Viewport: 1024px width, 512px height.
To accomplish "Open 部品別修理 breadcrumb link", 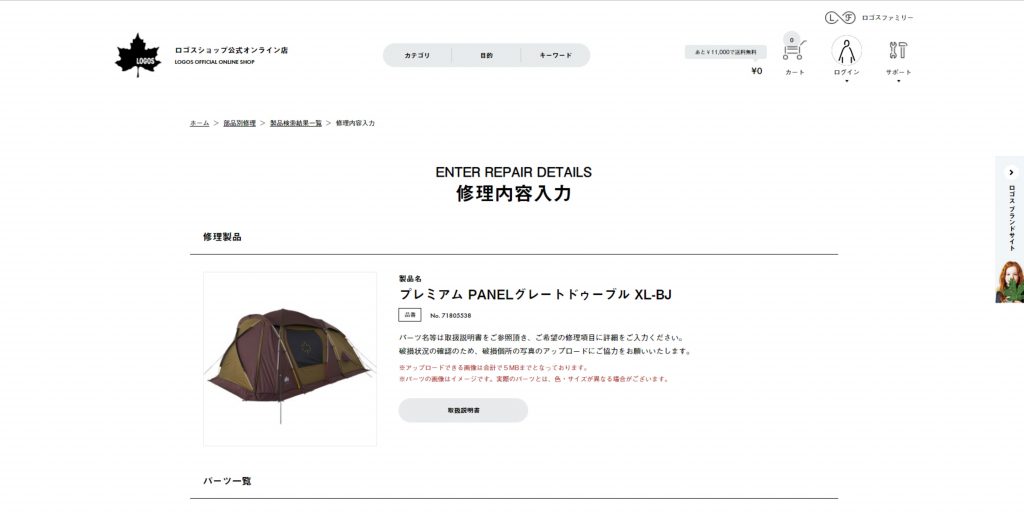I will pyautogui.click(x=240, y=123).
